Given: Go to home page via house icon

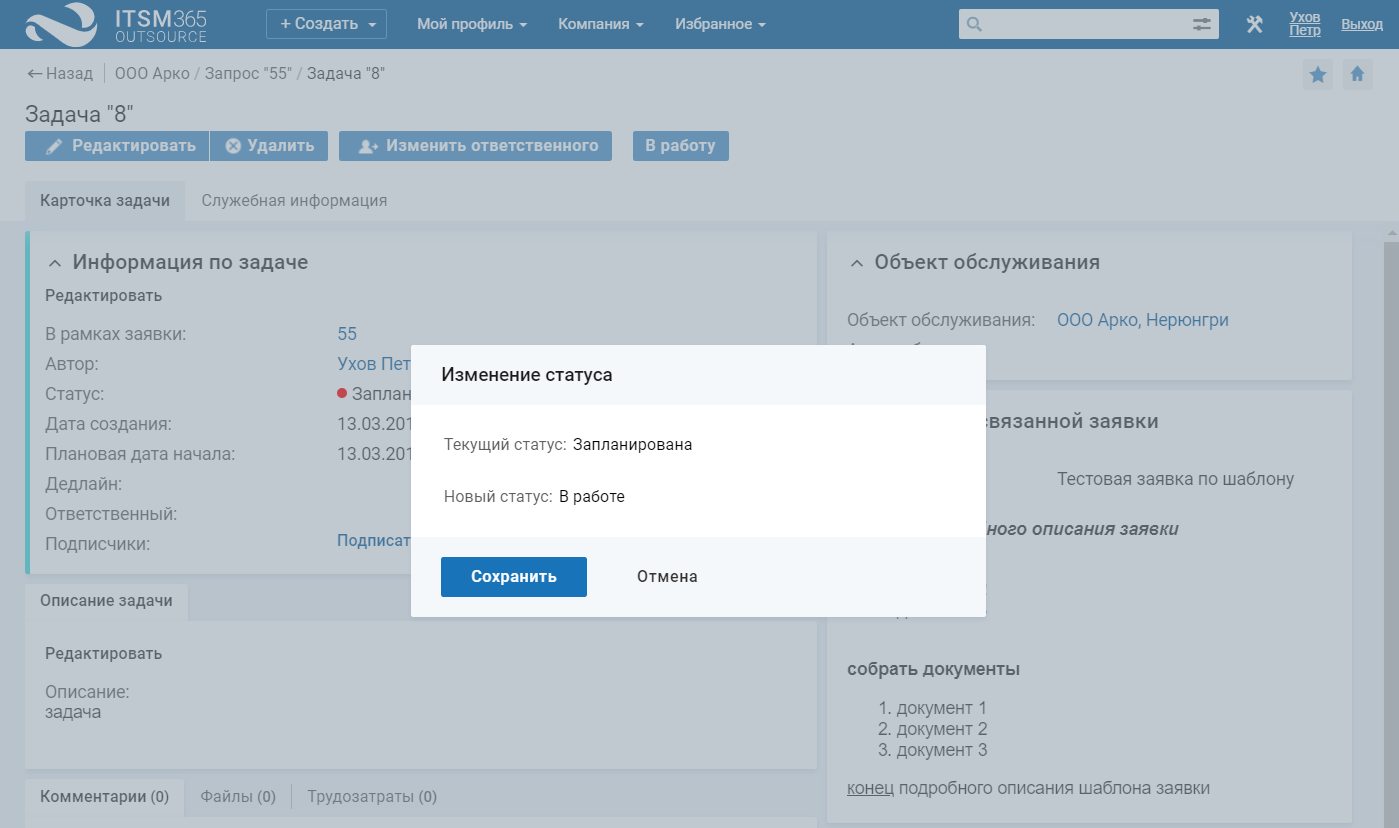Looking at the screenshot, I should 1357,74.
